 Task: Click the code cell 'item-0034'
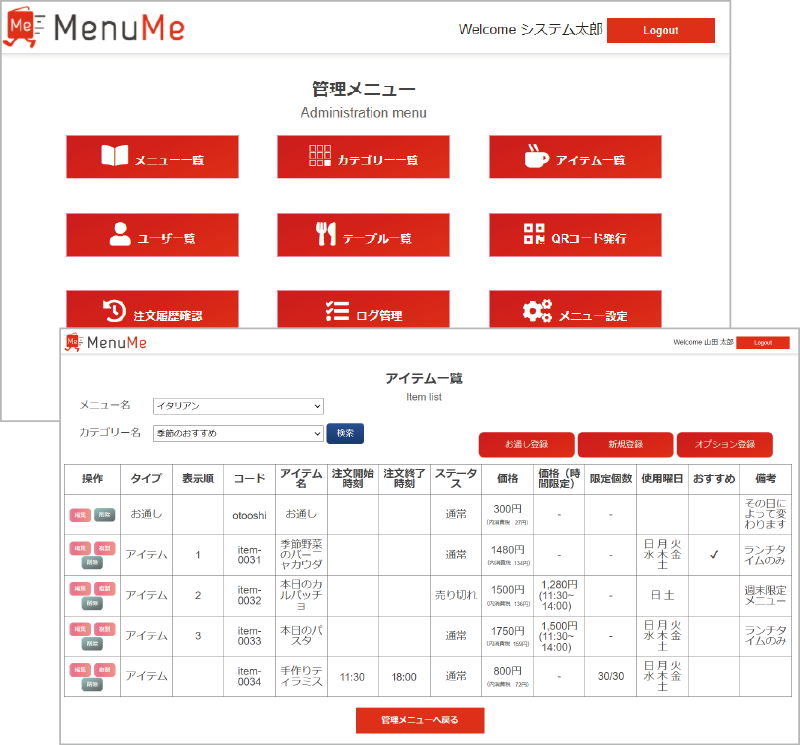coord(249,676)
